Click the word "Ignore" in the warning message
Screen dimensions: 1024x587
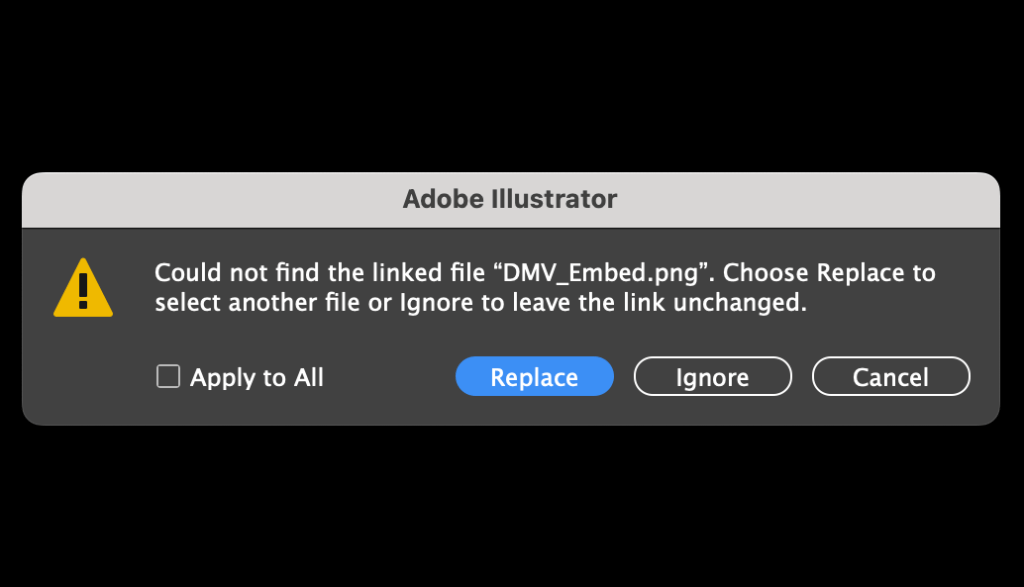437,303
